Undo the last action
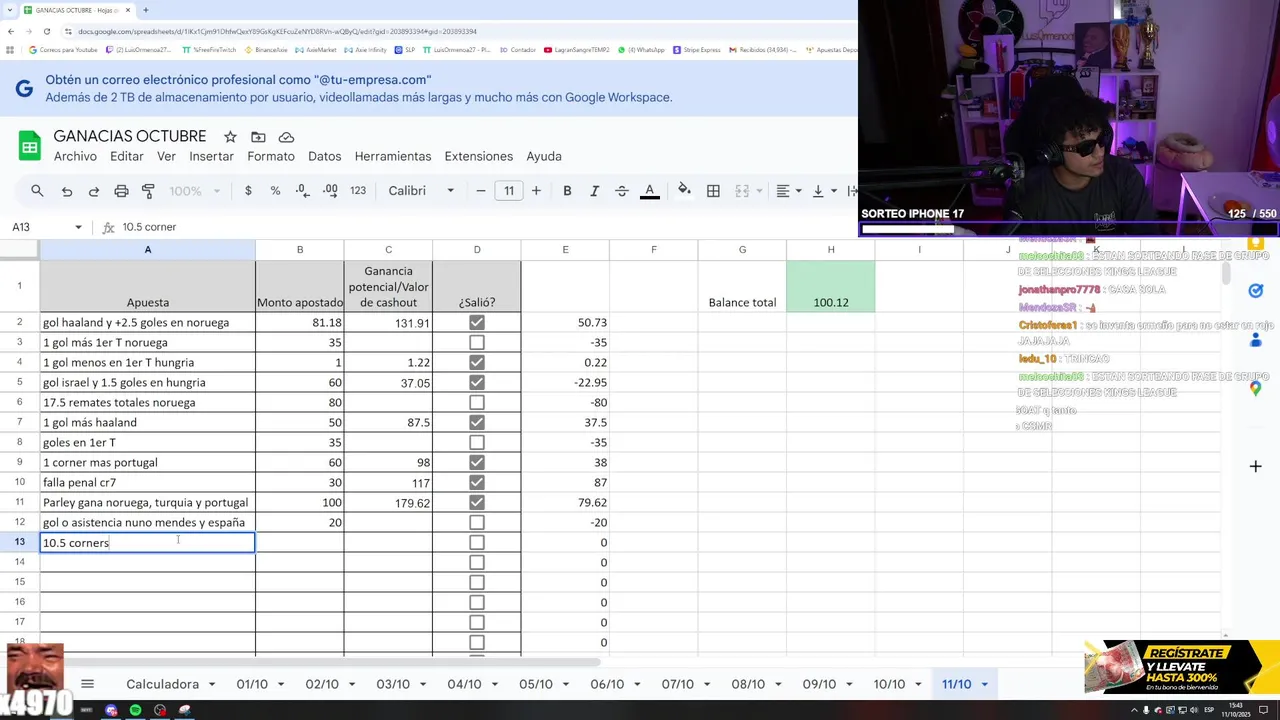 (67, 191)
